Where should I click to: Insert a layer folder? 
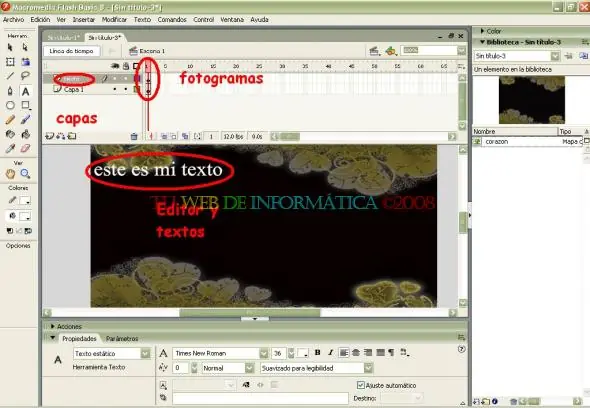point(72,136)
